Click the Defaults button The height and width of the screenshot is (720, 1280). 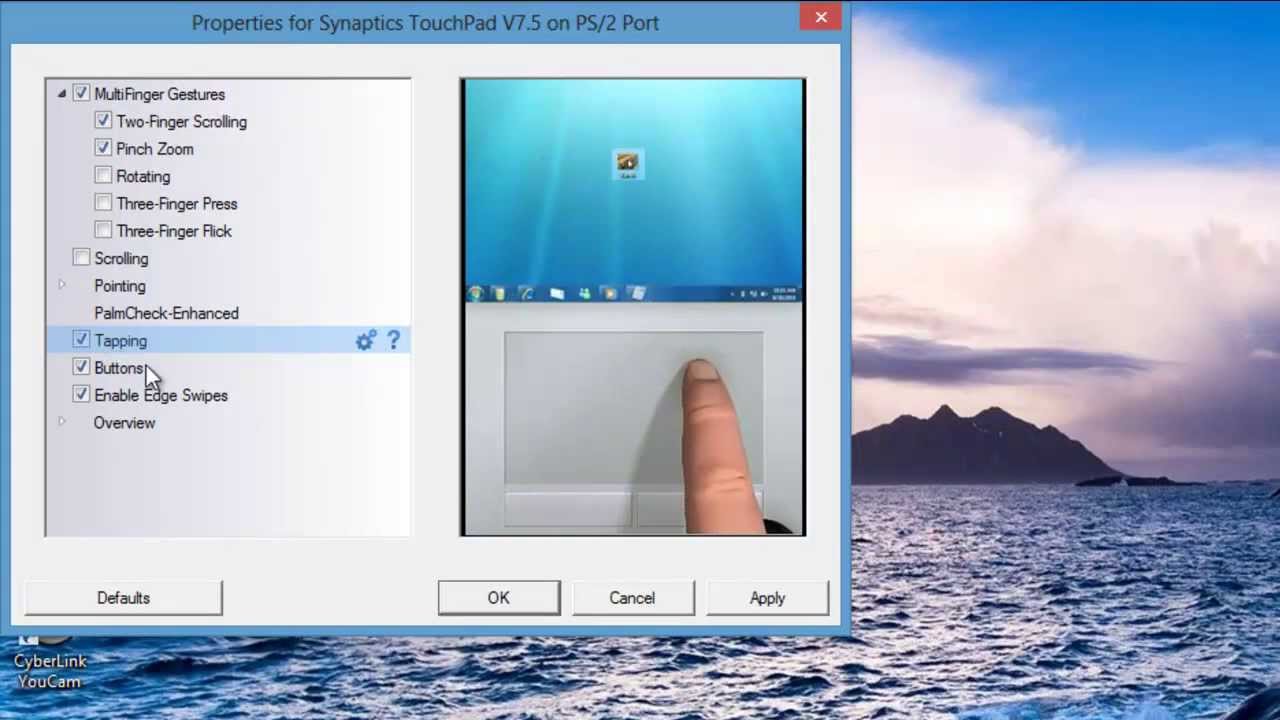(x=123, y=598)
